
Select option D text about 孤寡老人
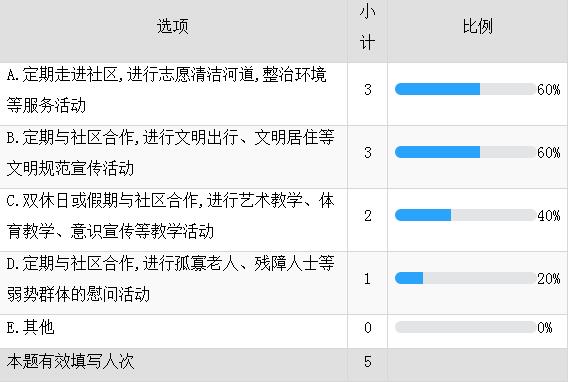170,279
